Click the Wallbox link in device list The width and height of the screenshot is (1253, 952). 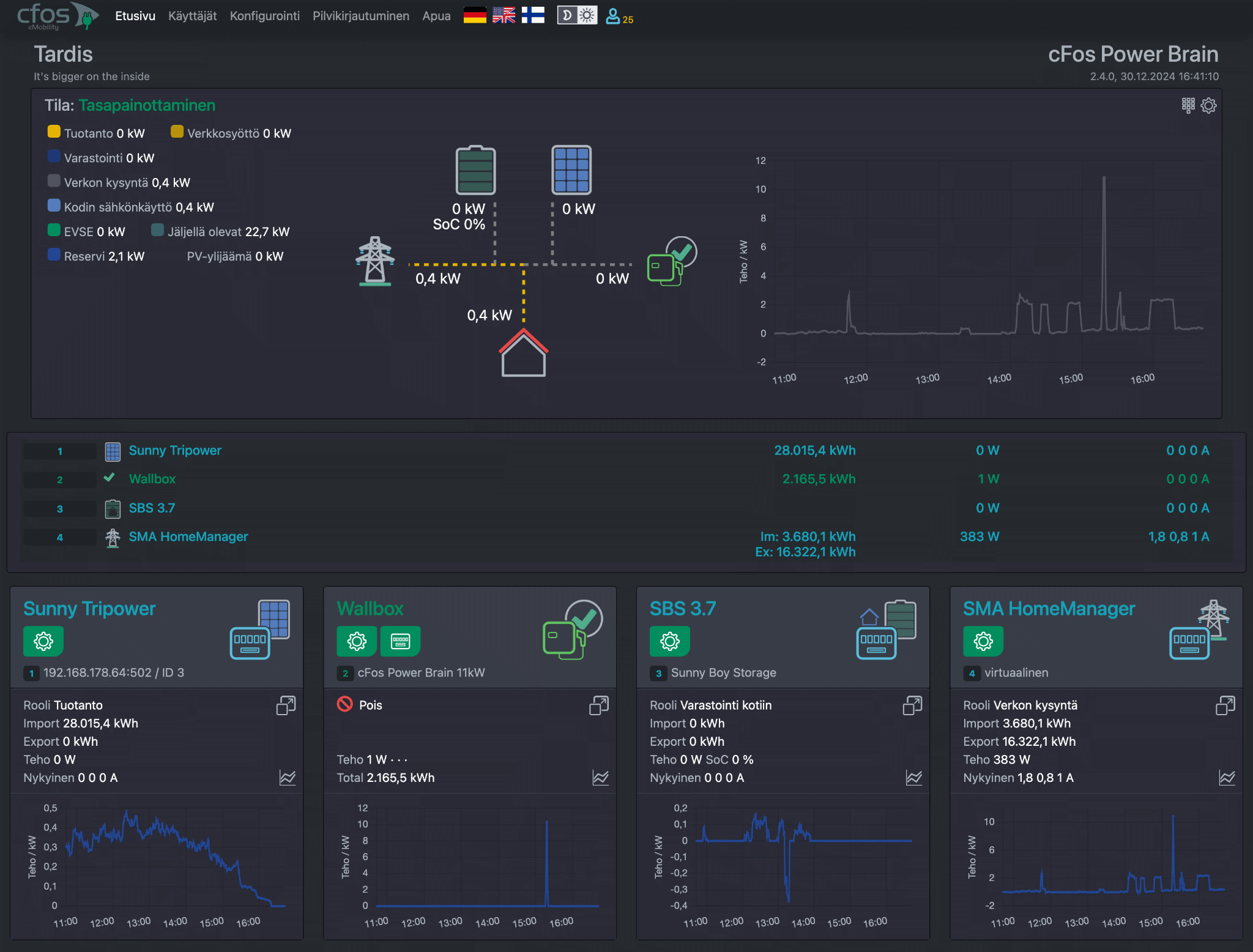152,479
